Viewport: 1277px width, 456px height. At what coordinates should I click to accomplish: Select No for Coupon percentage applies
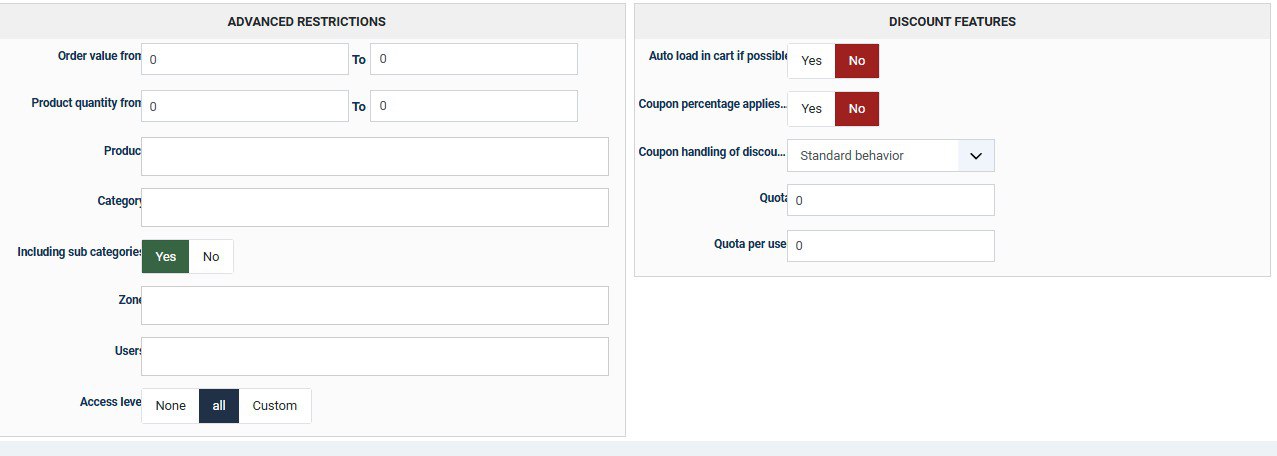(857, 109)
